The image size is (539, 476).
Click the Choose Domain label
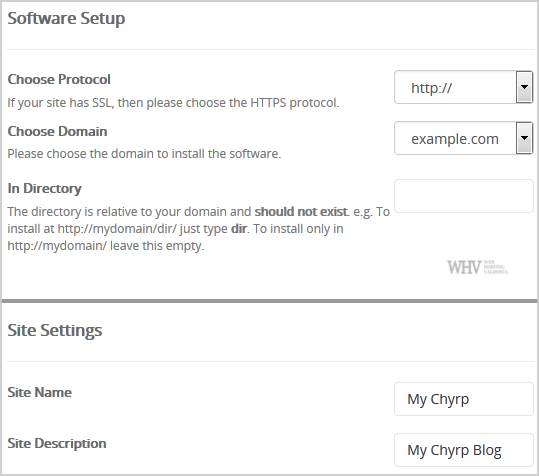coord(57,131)
